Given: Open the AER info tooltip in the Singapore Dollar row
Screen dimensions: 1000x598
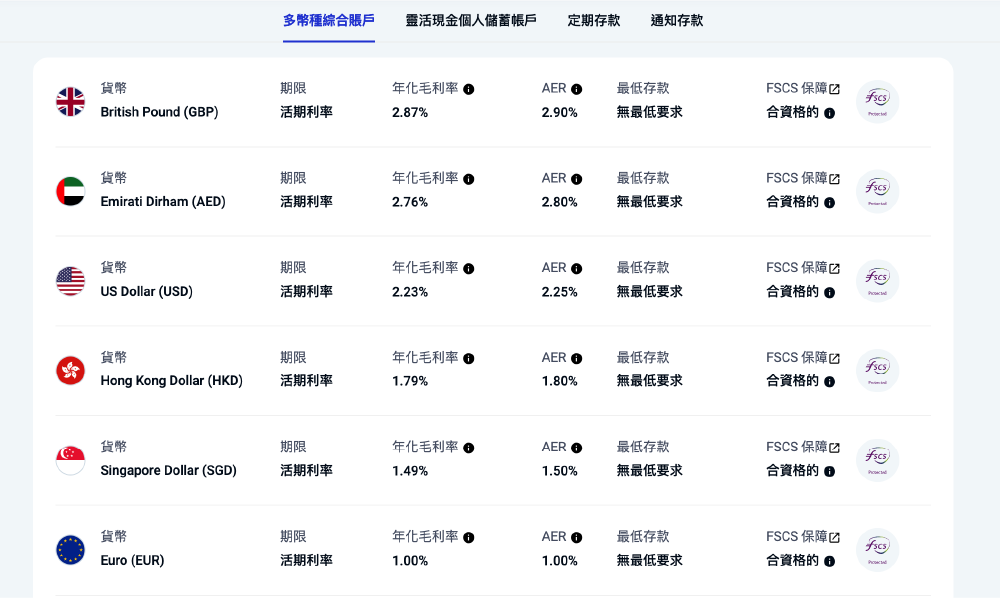Looking at the screenshot, I should click(575, 446).
